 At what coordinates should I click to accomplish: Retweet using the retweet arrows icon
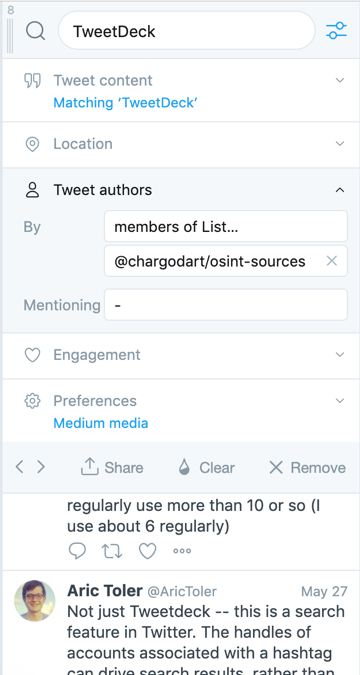112,551
